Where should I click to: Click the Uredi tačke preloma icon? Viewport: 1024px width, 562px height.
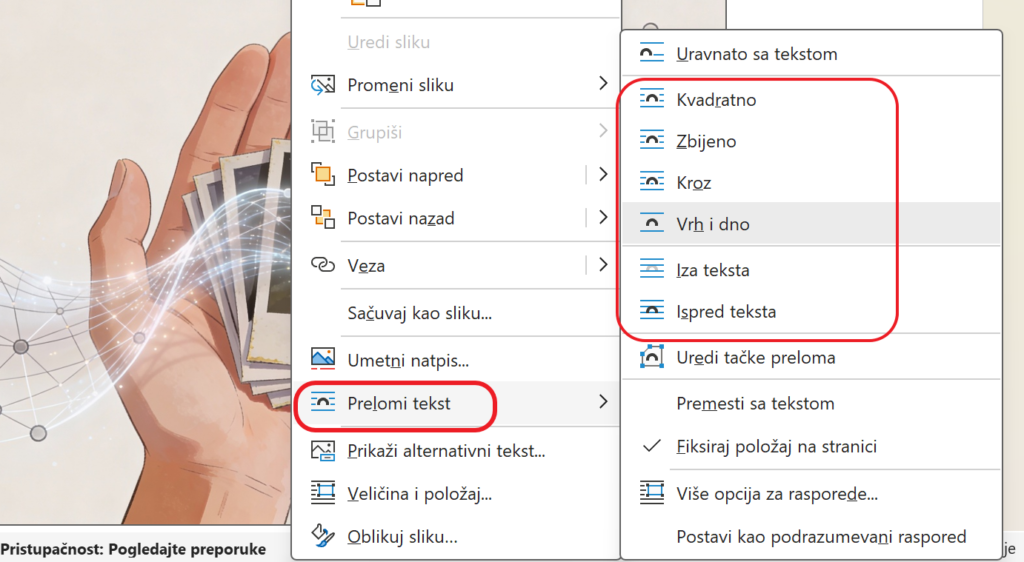click(x=652, y=357)
